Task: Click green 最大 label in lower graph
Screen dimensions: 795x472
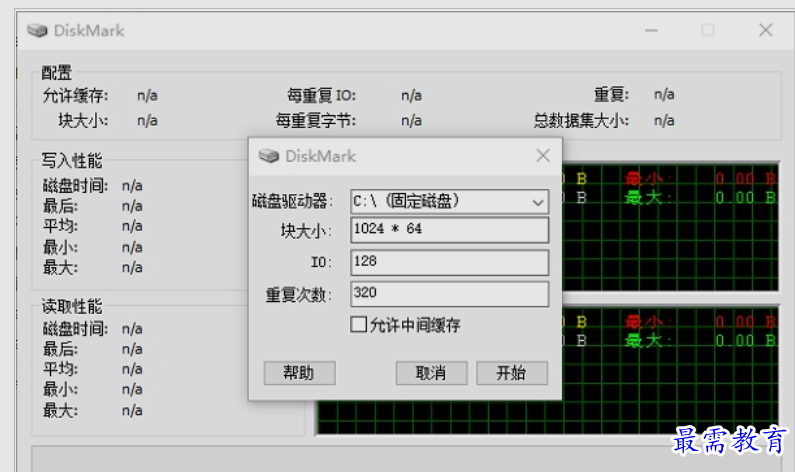Action: [648, 341]
